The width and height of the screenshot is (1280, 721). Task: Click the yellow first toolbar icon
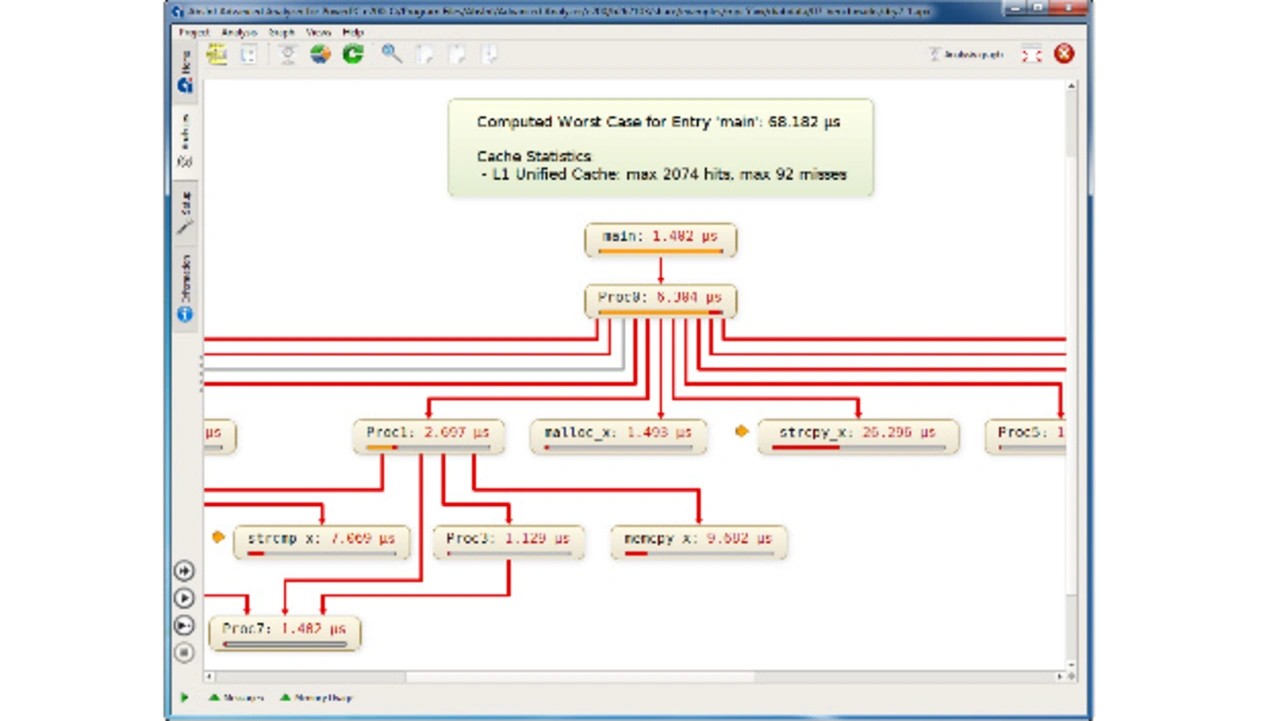(217, 54)
